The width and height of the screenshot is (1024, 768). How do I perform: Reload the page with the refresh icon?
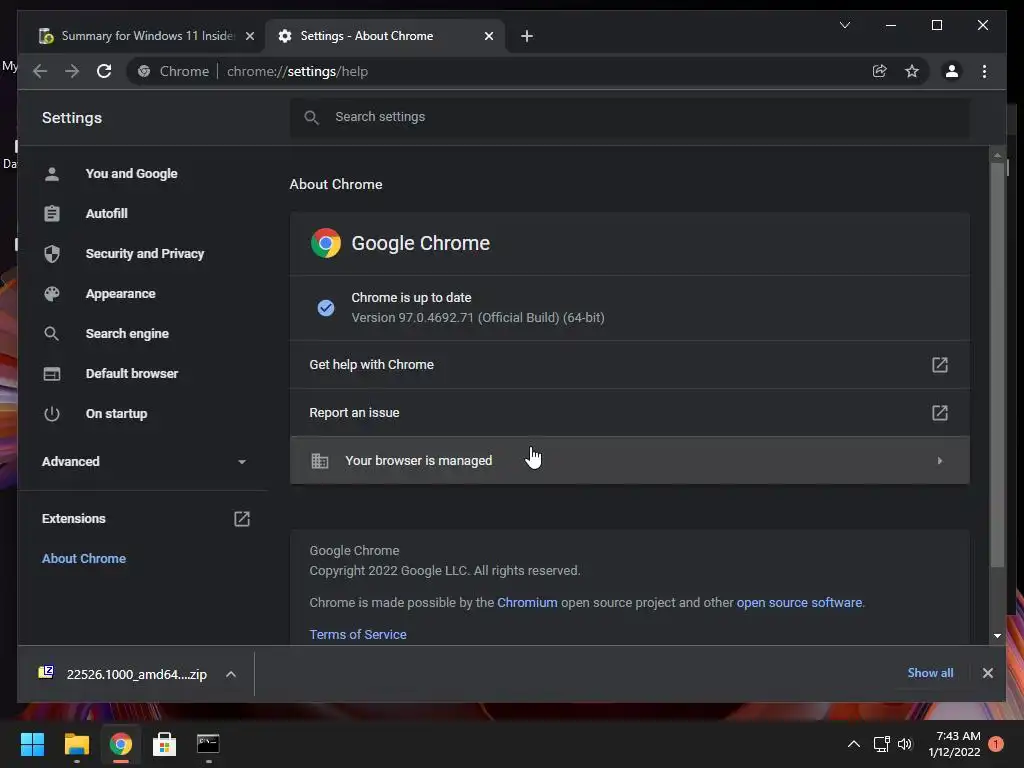pyautogui.click(x=104, y=71)
